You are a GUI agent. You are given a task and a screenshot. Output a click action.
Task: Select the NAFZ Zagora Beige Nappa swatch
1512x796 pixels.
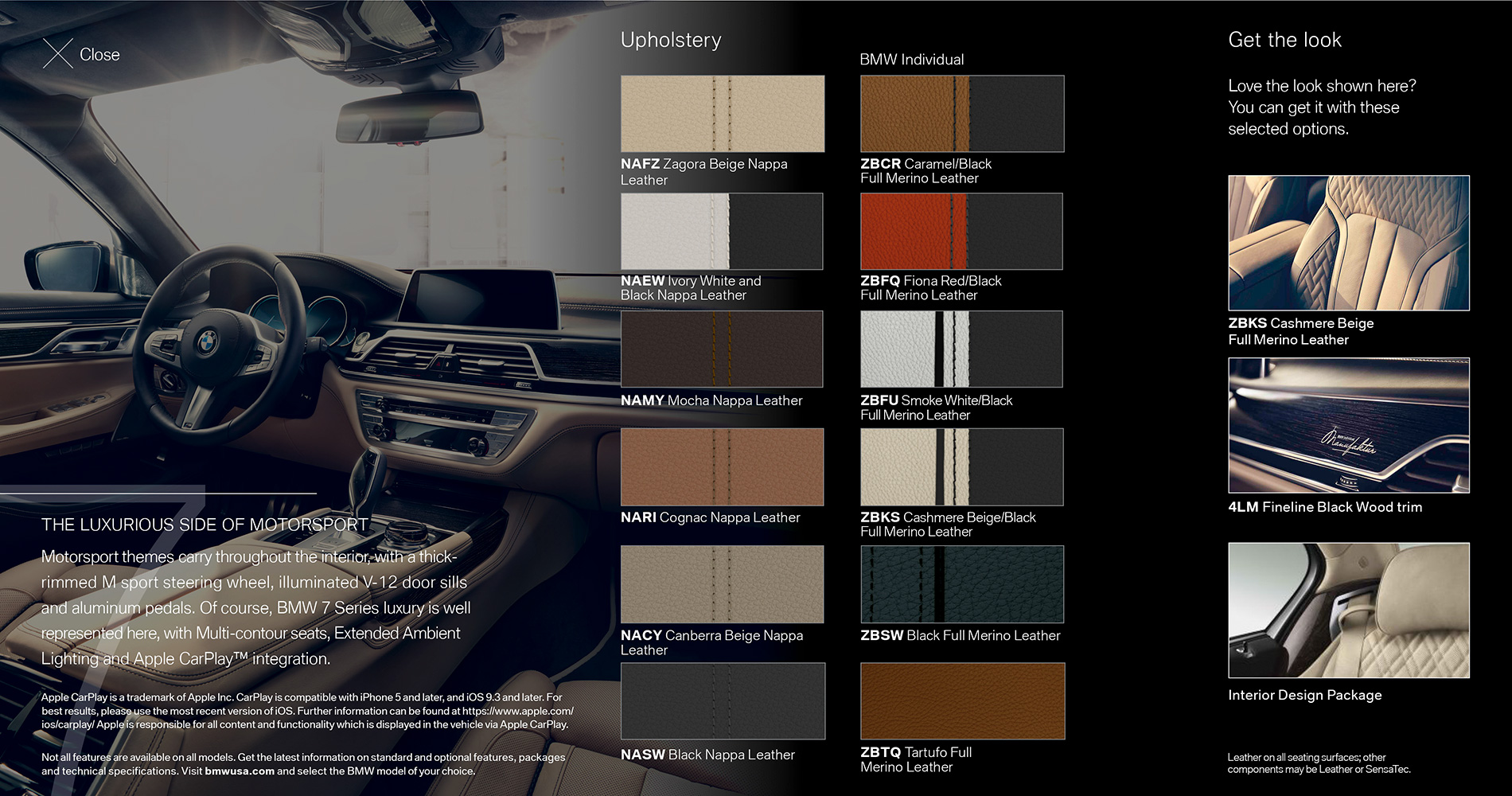pos(723,114)
